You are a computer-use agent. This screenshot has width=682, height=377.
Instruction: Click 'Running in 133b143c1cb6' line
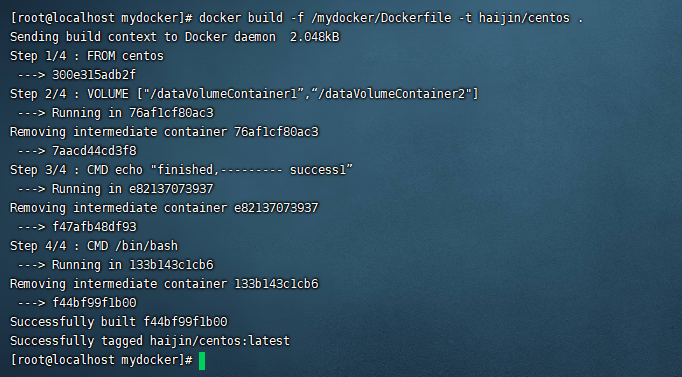[x=133, y=265]
